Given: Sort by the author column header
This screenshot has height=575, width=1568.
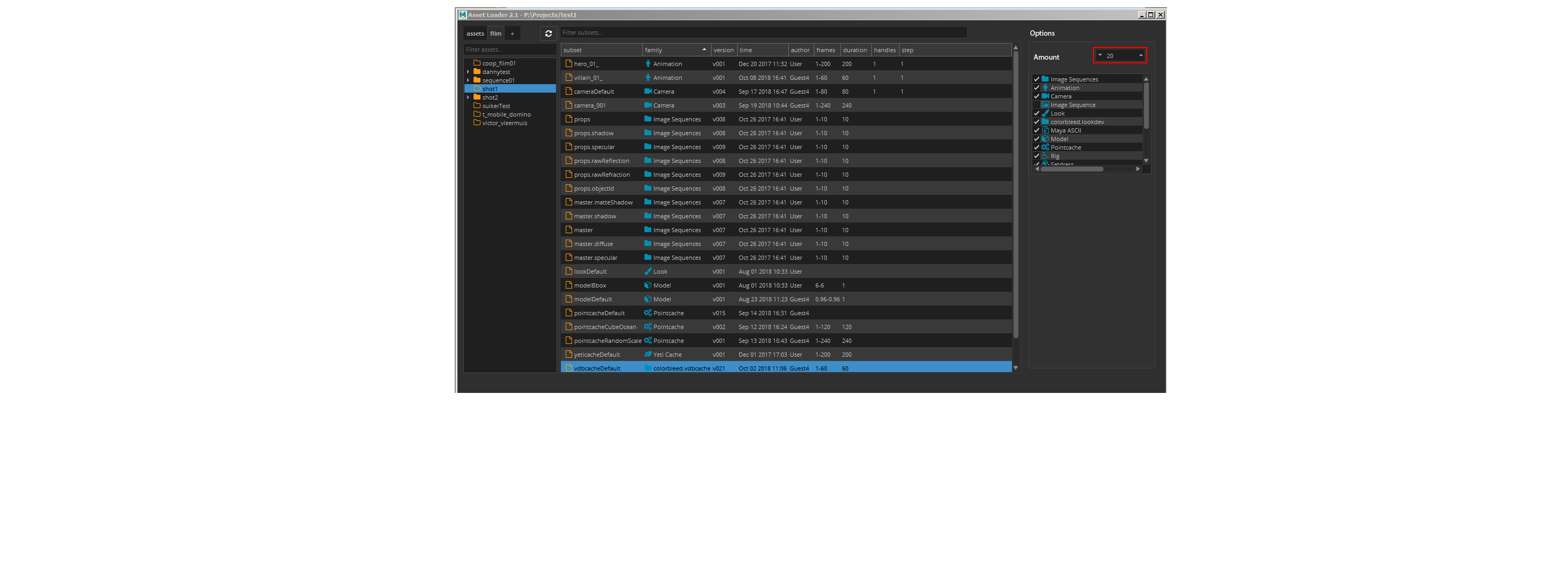Looking at the screenshot, I should pyautogui.click(x=801, y=50).
